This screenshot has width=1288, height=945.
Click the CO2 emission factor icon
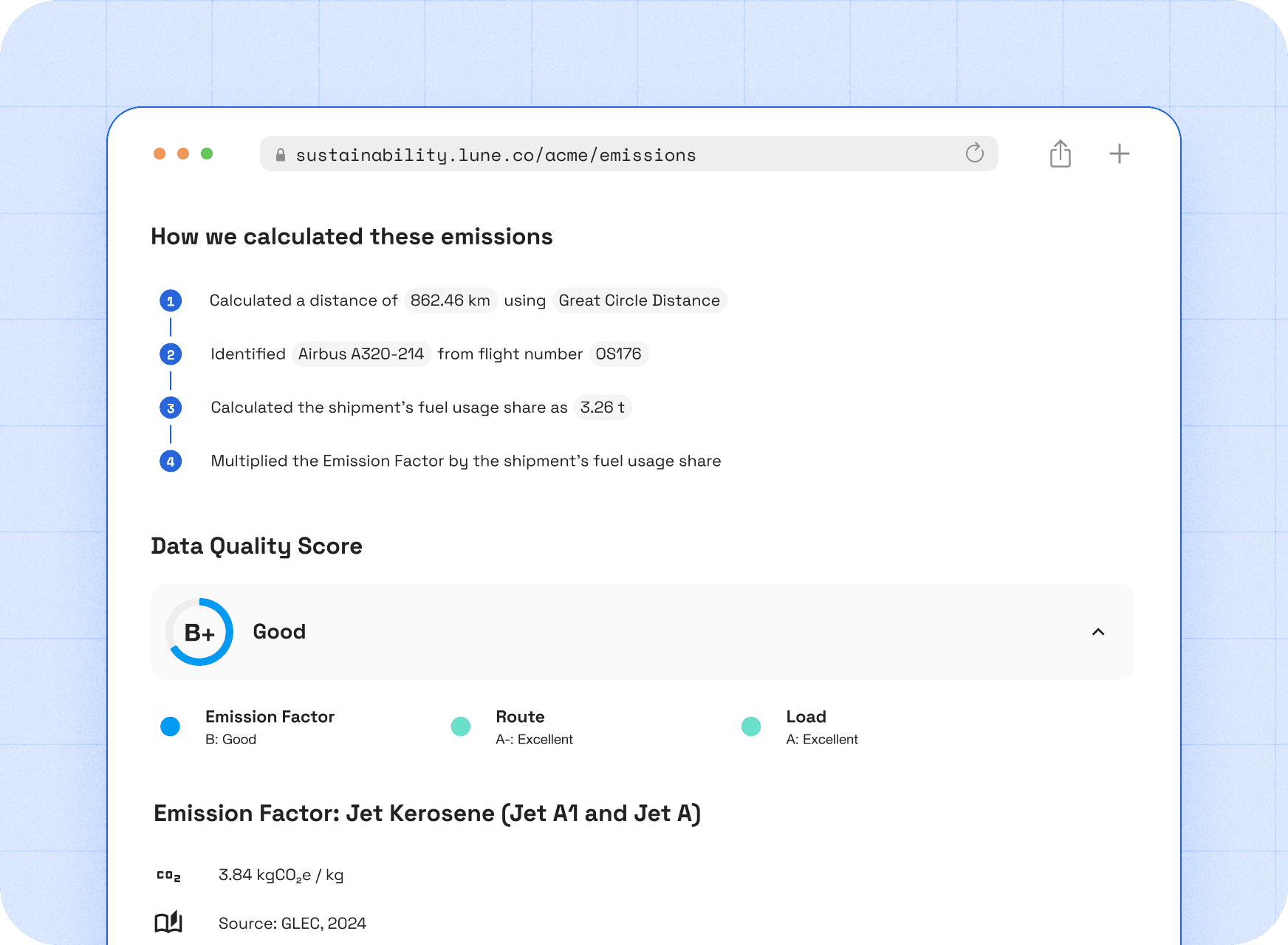[x=168, y=876]
